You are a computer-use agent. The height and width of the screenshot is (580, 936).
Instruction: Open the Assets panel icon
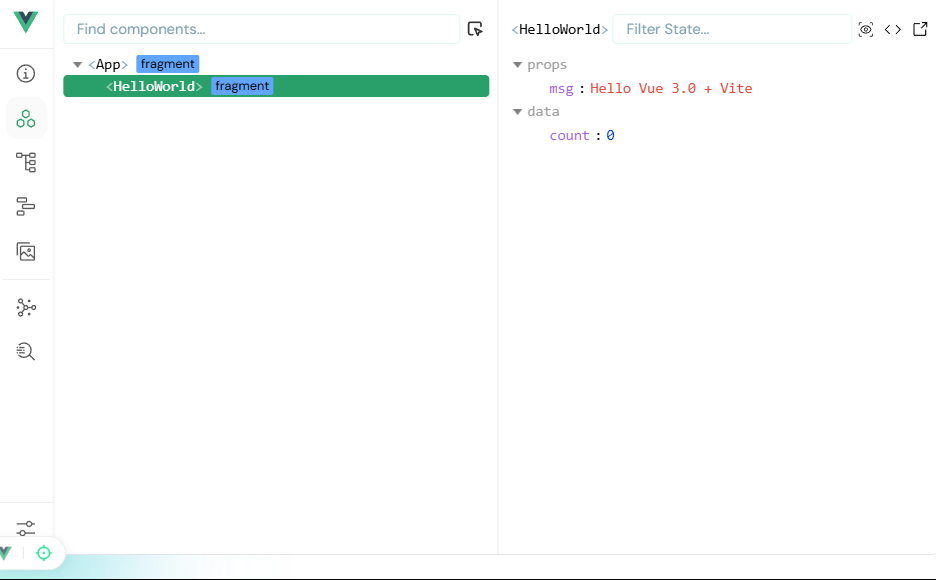pos(26,251)
